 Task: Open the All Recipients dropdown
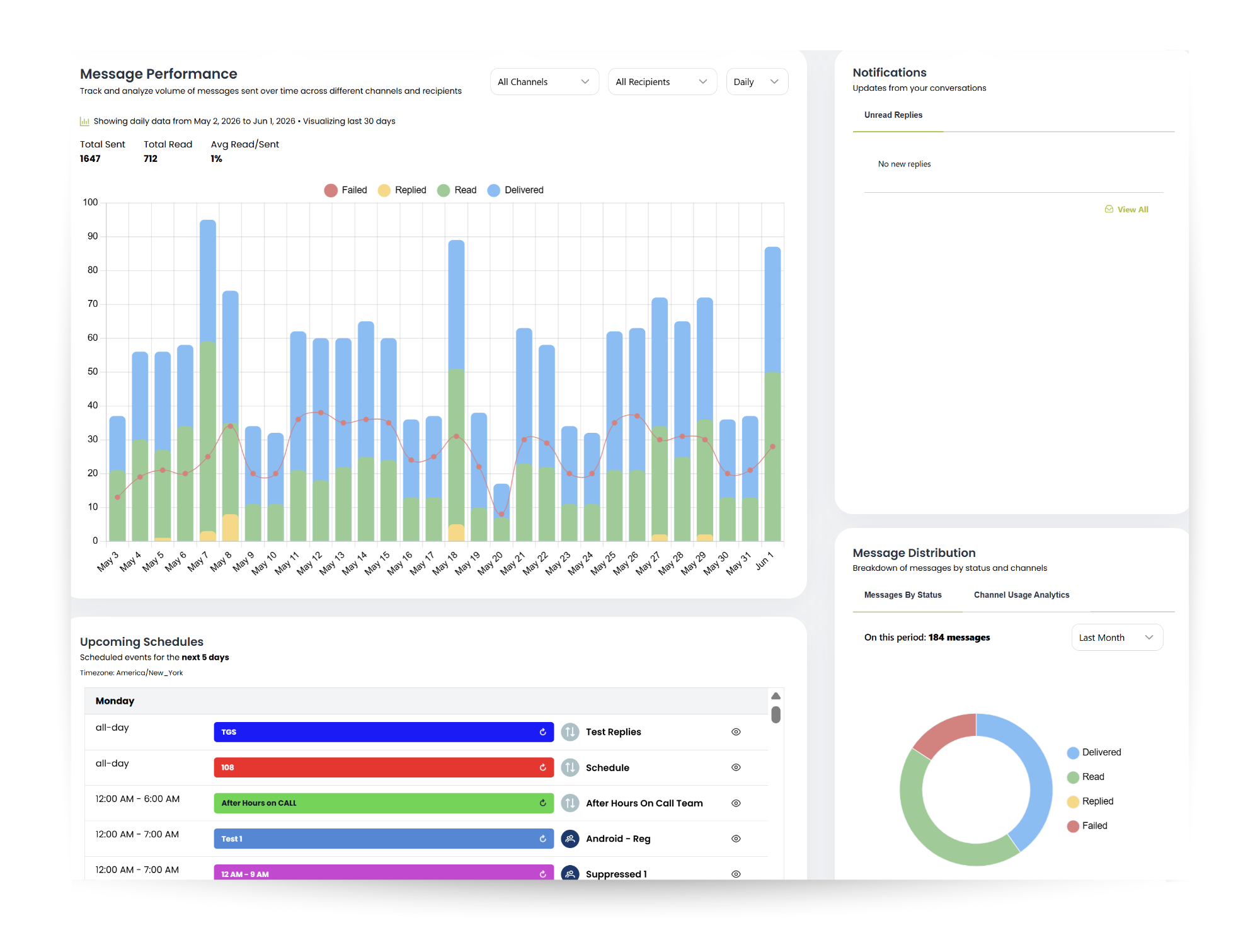coord(662,82)
